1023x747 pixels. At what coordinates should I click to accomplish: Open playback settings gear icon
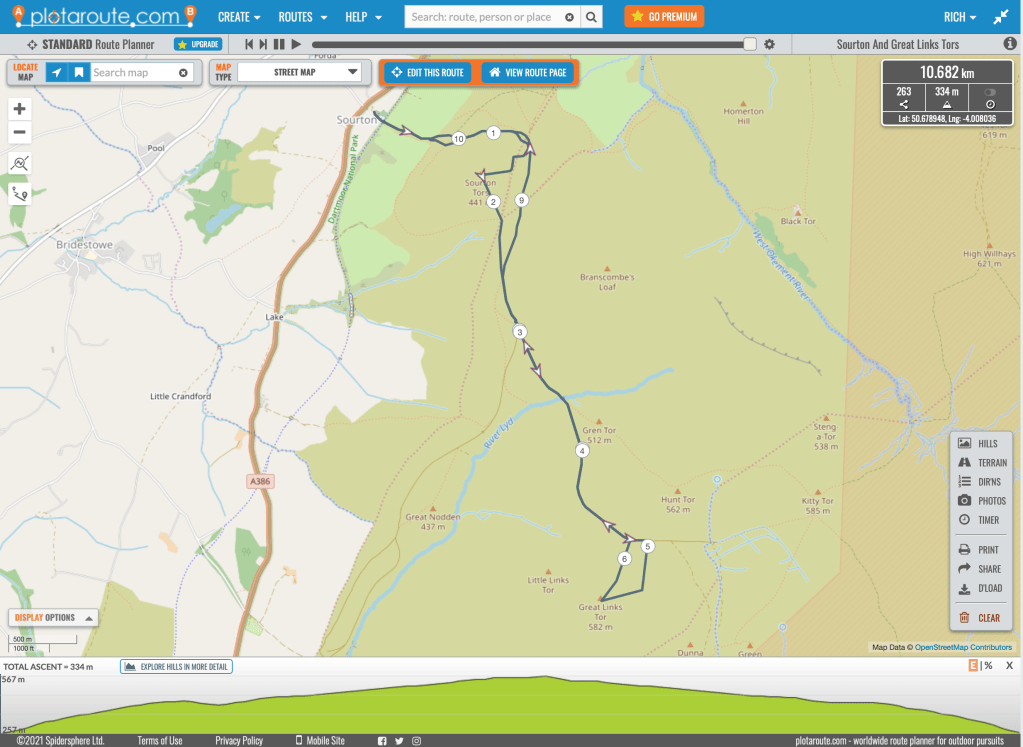coord(769,44)
